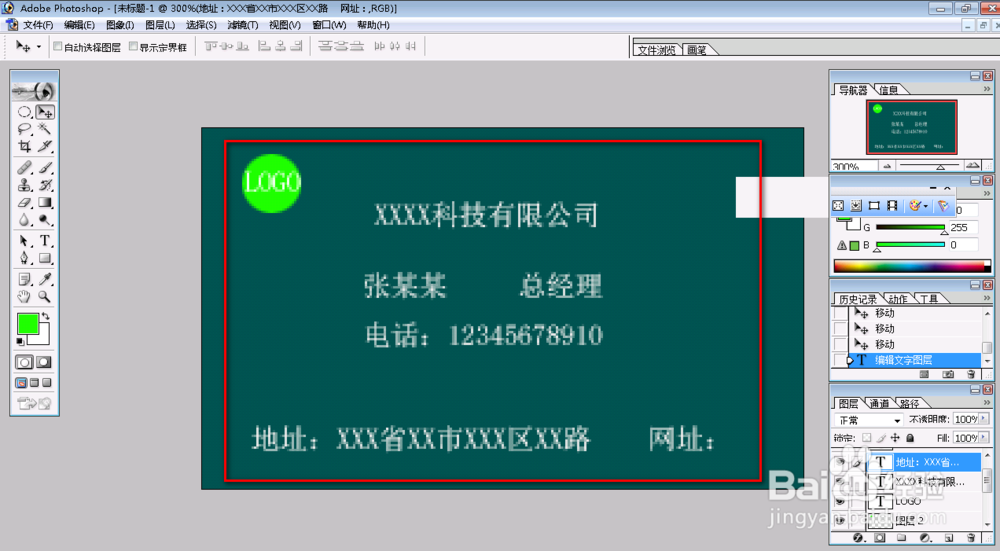Select the Elliptical Marquee tool

point(25,112)
